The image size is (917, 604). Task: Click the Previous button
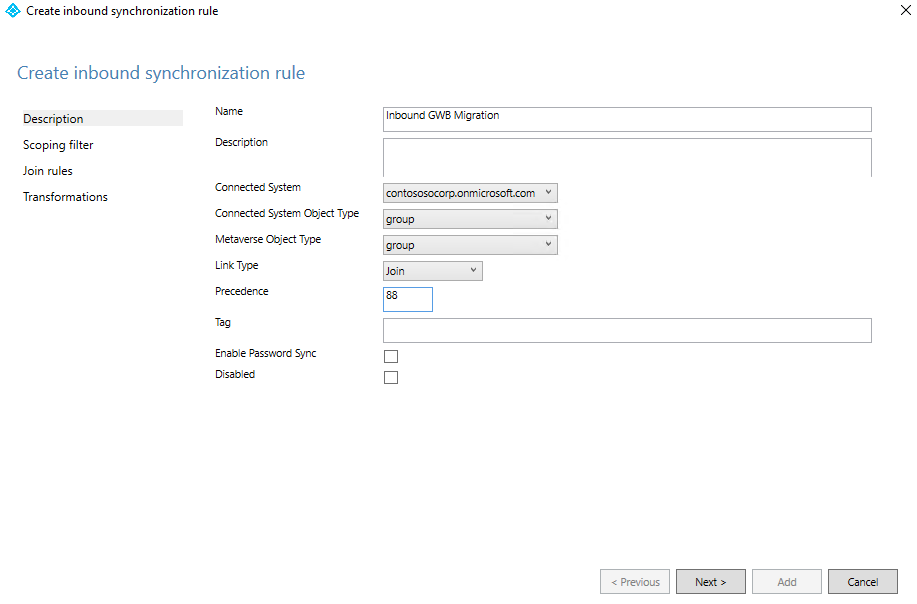[635, 582]
